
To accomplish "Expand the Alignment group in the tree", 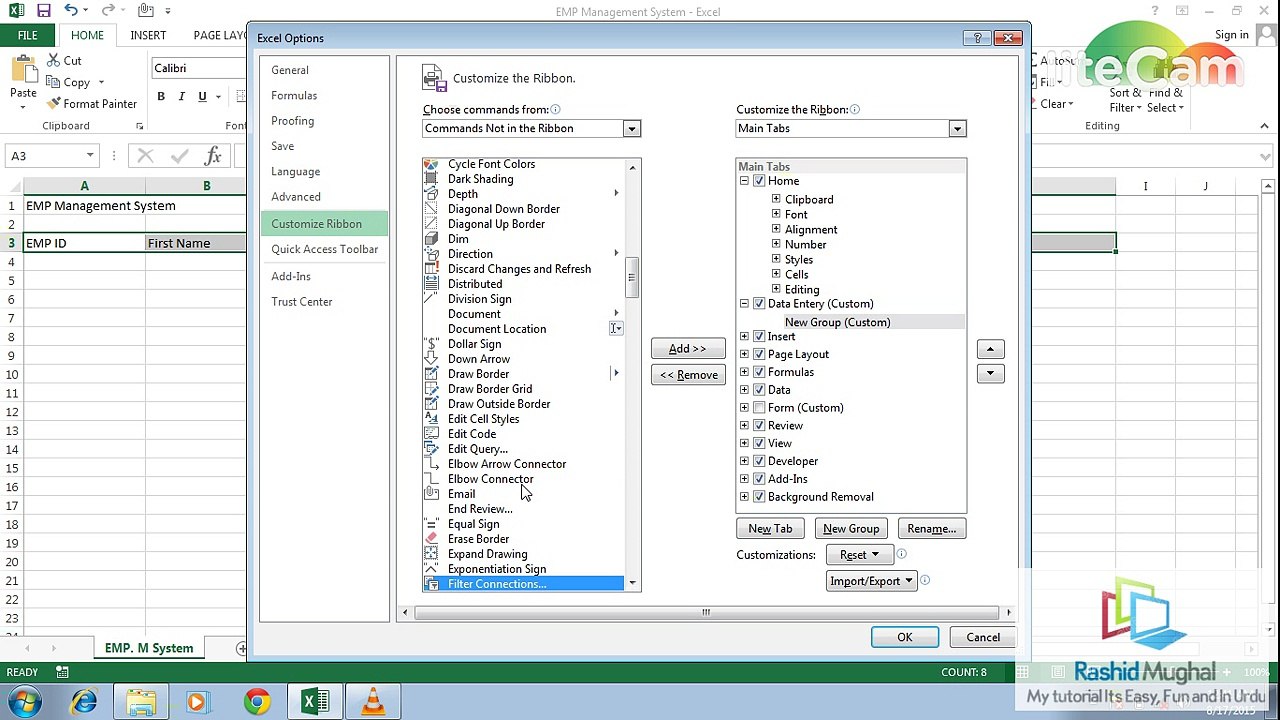I will pos(776,229).
